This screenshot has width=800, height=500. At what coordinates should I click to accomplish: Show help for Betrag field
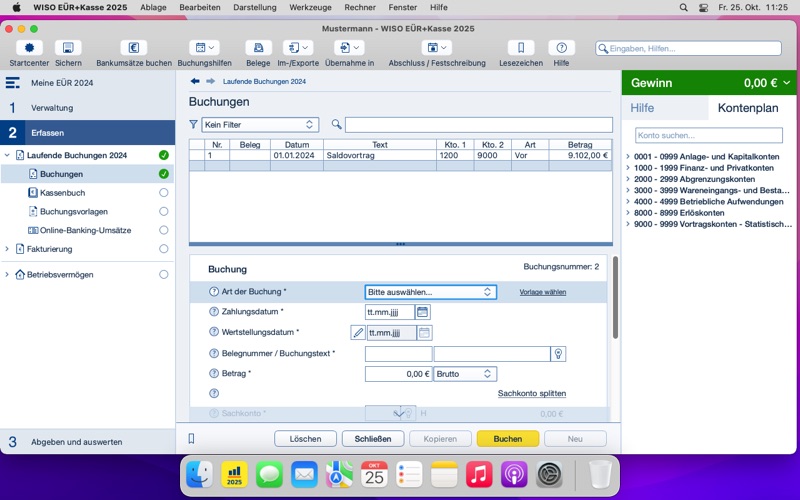pyautogui.click(x=214, y=373)
